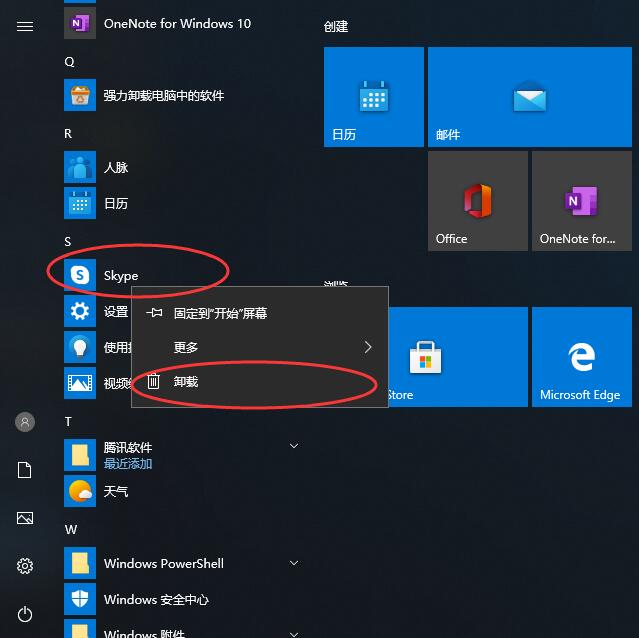Click the Power button icon

pyautogui.click(x=25, y=614)
